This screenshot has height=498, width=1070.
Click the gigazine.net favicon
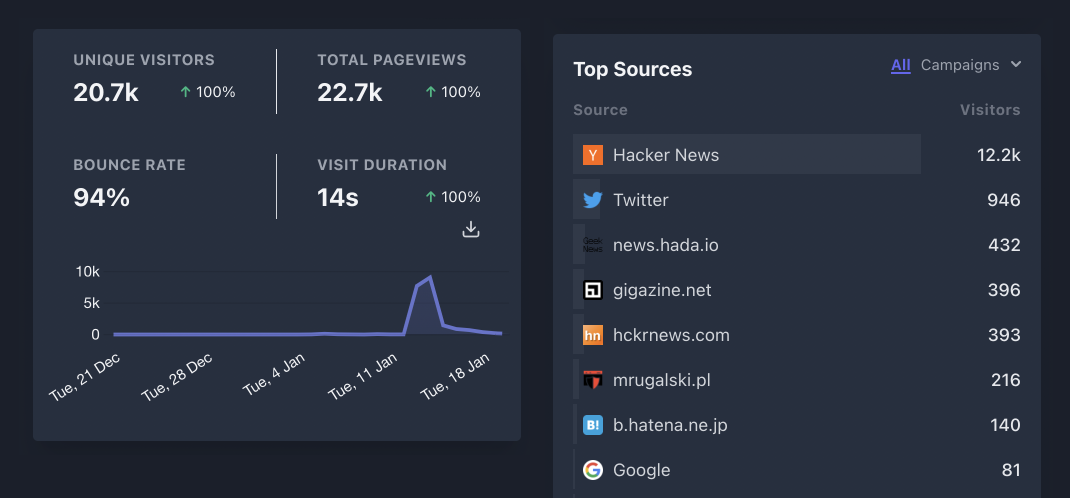pyautogui.click(x=593, y=290)
